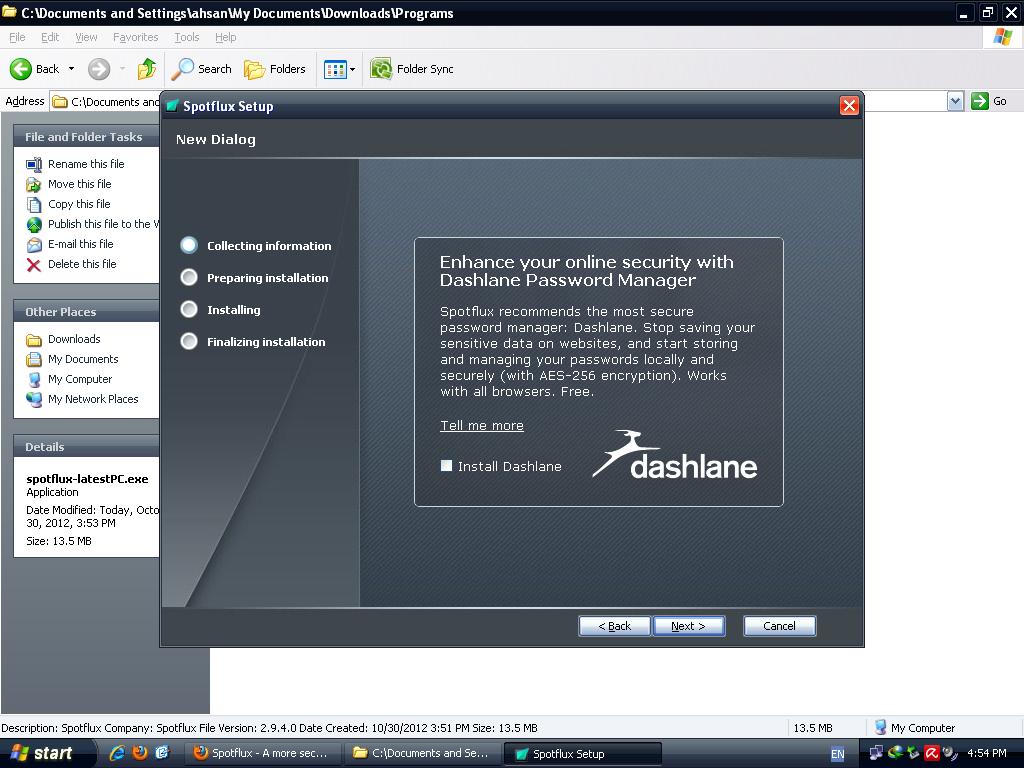Click the 4:54 PM system clock
Image resolution: width=1024 pixels, height=768 pixels.
[987, 753]
